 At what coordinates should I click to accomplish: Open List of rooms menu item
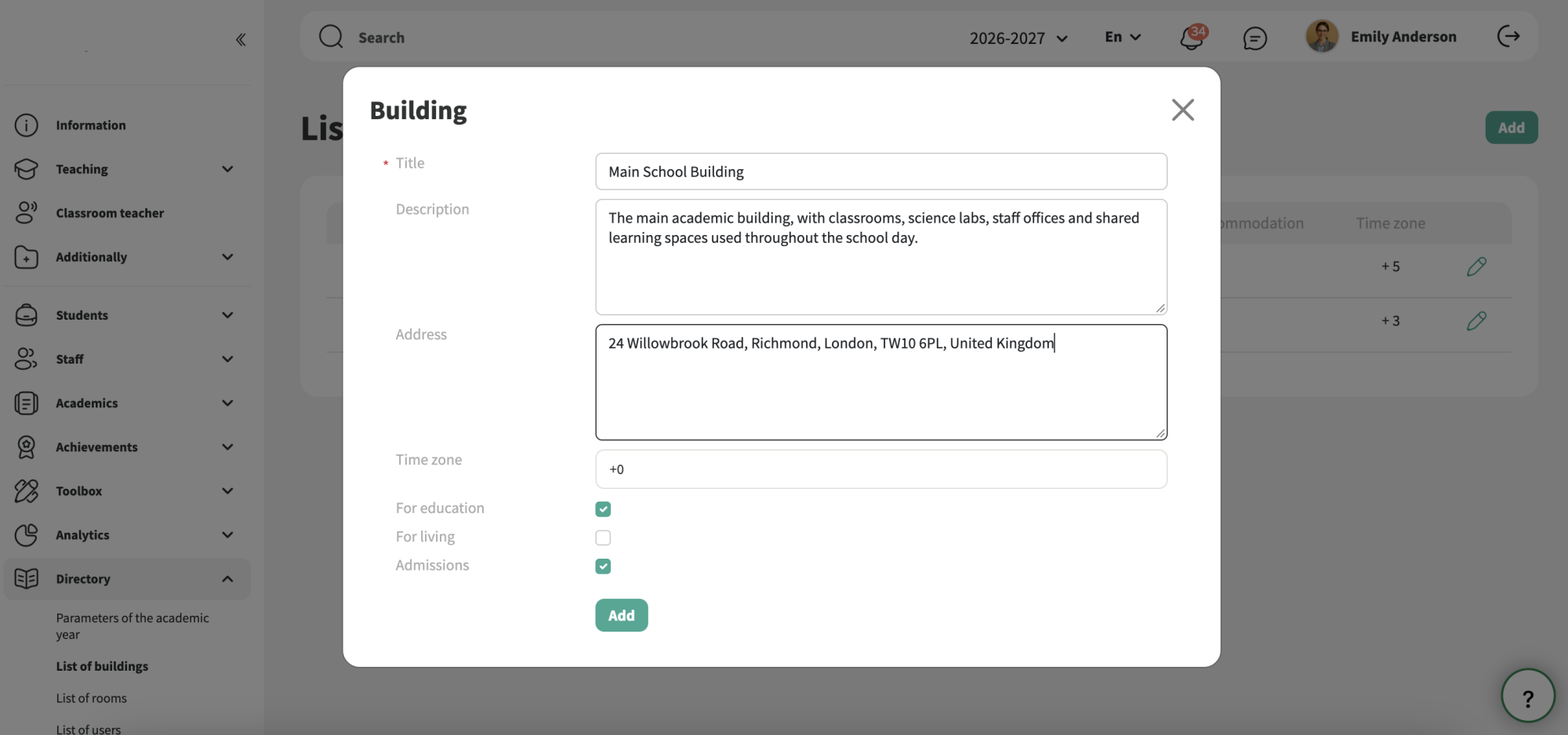point(91,698)
